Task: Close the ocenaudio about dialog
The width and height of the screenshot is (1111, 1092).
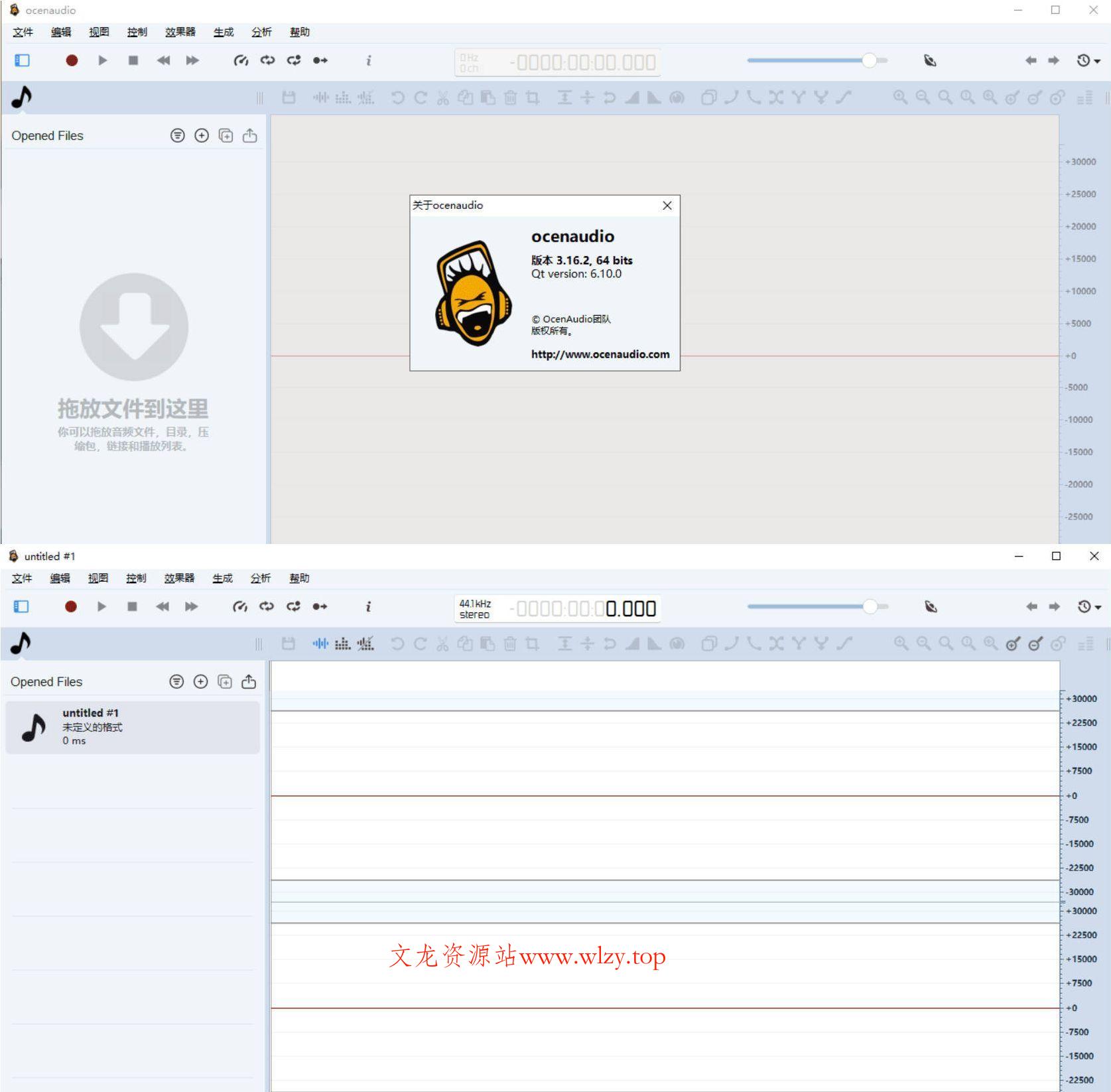Action: pos(667,206)
